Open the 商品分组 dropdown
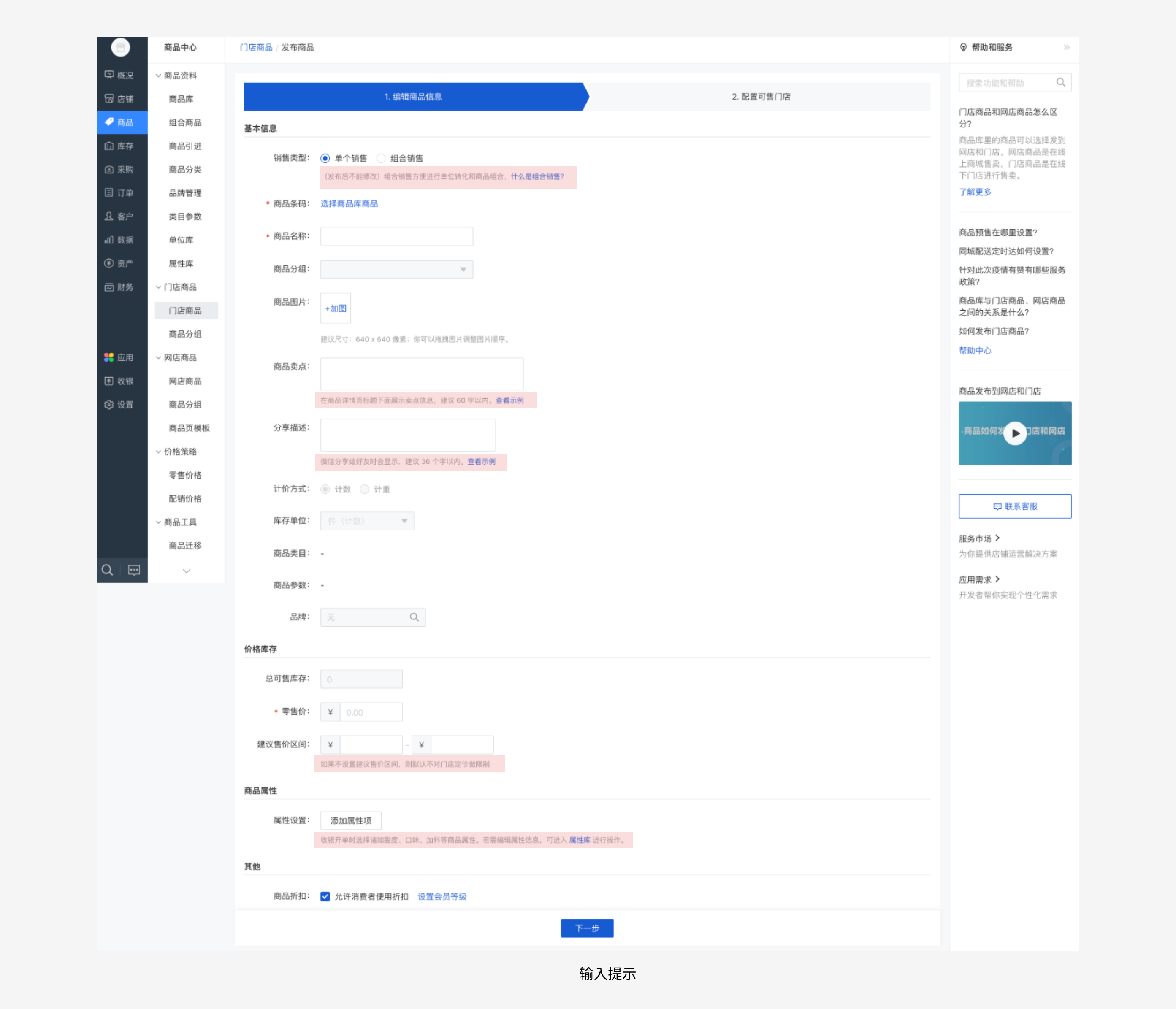Screen dimensions: 1176x1009 396,269
